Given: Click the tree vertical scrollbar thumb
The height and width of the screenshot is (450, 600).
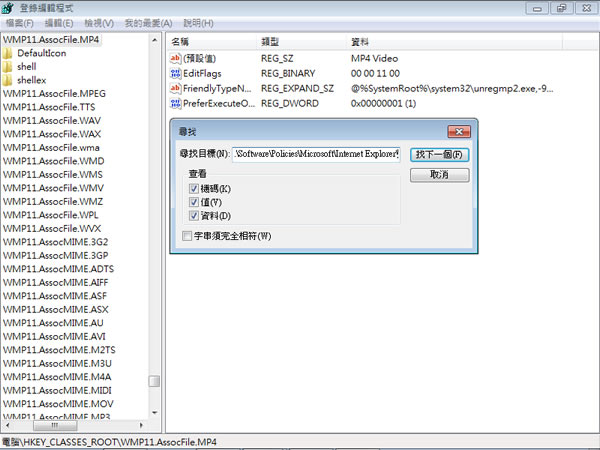Looking at the screenshot, I should 154,381.
